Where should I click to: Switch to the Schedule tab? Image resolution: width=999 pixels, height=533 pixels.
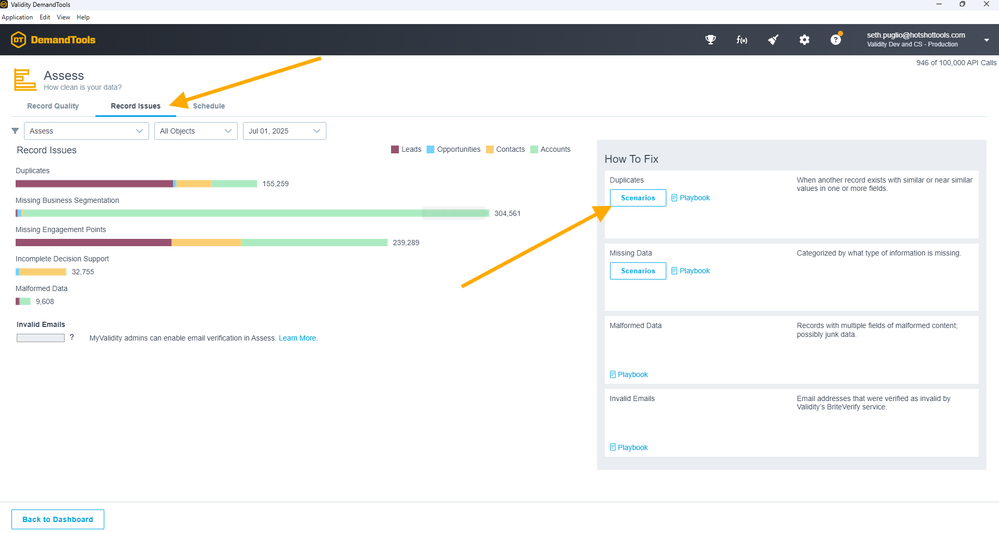(209, 106)
